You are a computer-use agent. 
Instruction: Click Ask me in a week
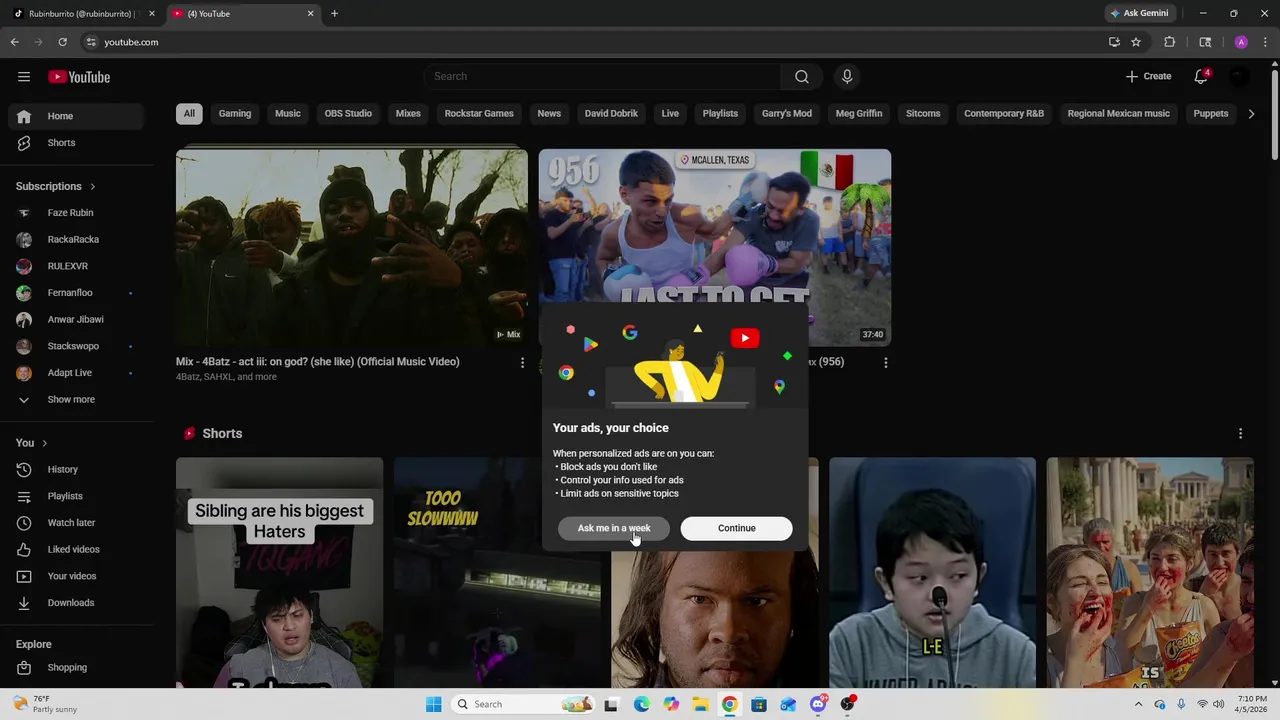(x=614, y=528)
